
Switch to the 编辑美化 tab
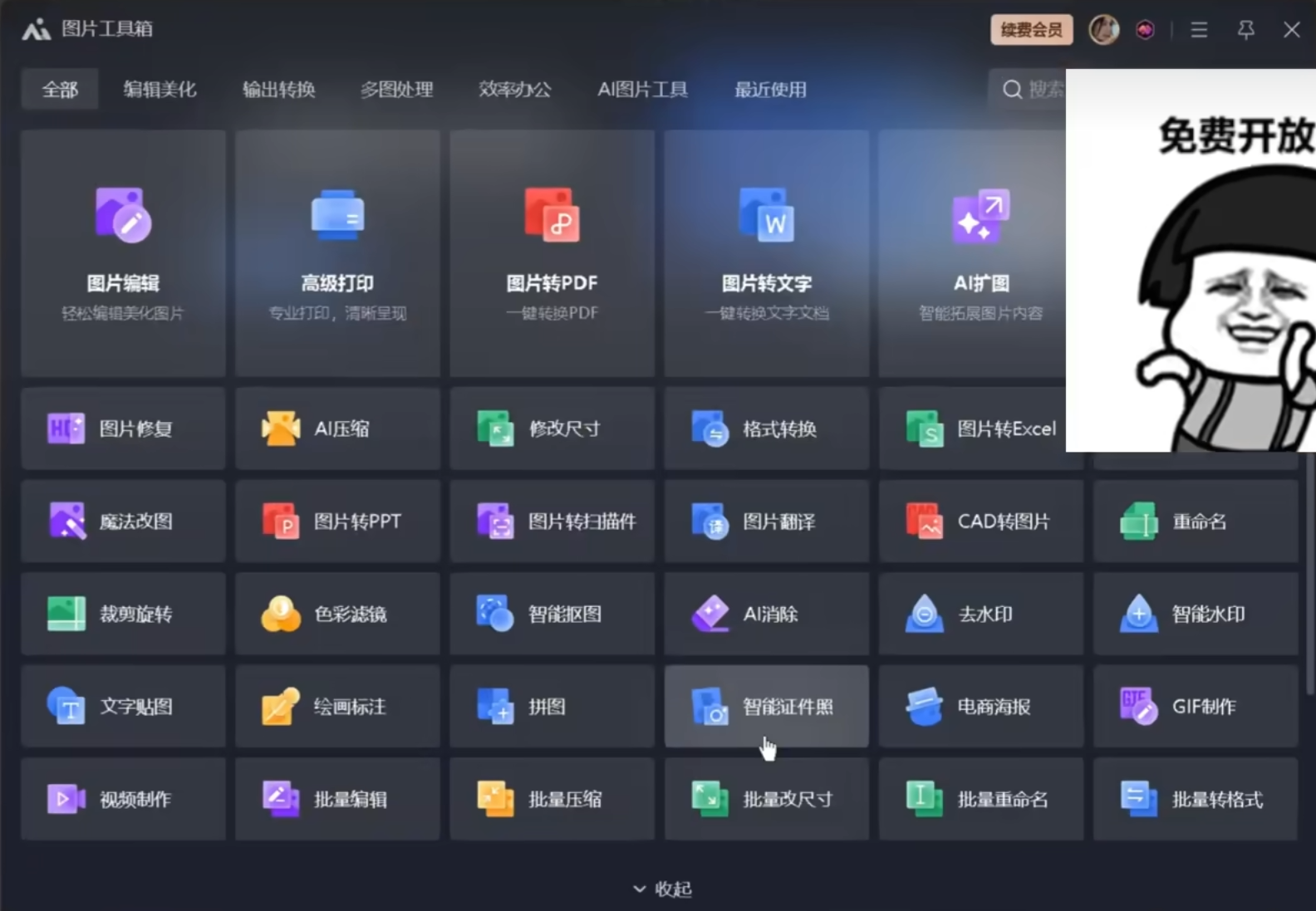point(160,90)
